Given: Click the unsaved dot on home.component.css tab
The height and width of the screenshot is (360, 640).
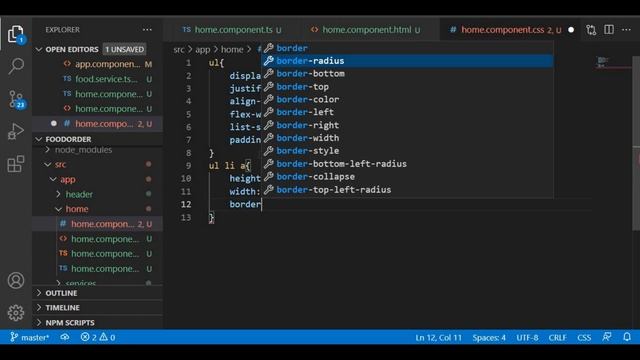Looking at the screenshot, I should point(571,30).
